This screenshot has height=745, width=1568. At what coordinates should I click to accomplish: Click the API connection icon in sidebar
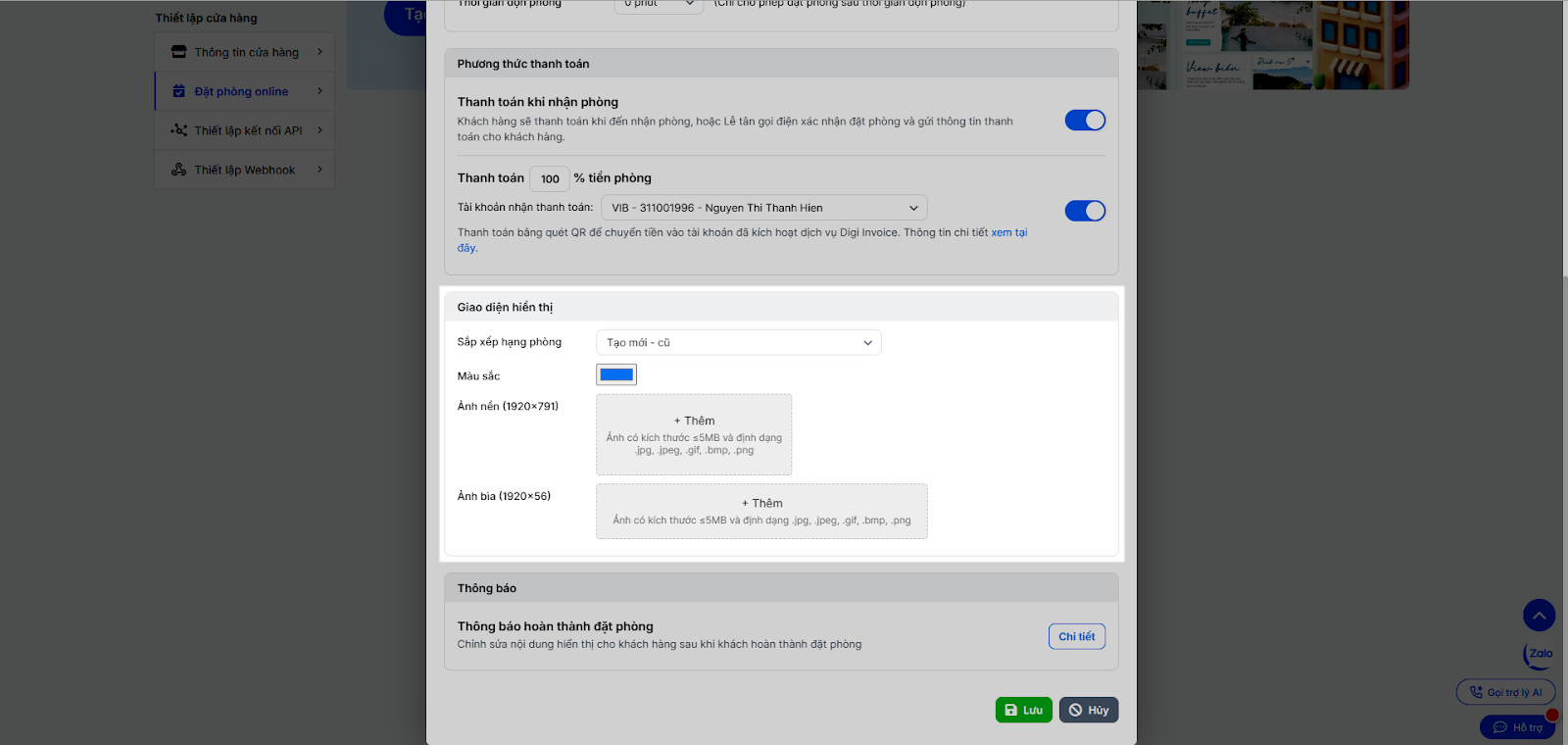pyautogui.click(x=178, y=130)
